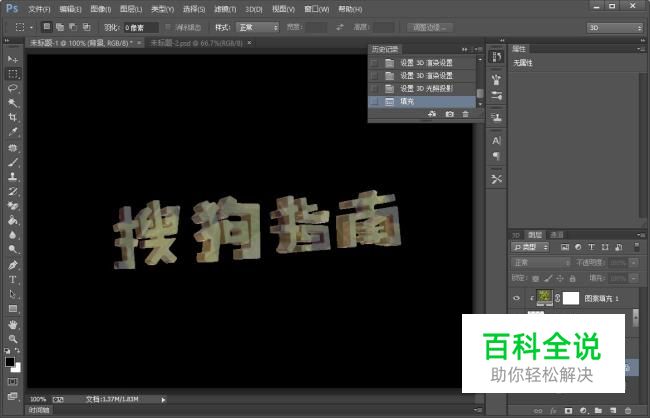Viewport: 650px width, 418px height.
Task: Set history brush source for 填充 state
Action: (x=374, y=101)
